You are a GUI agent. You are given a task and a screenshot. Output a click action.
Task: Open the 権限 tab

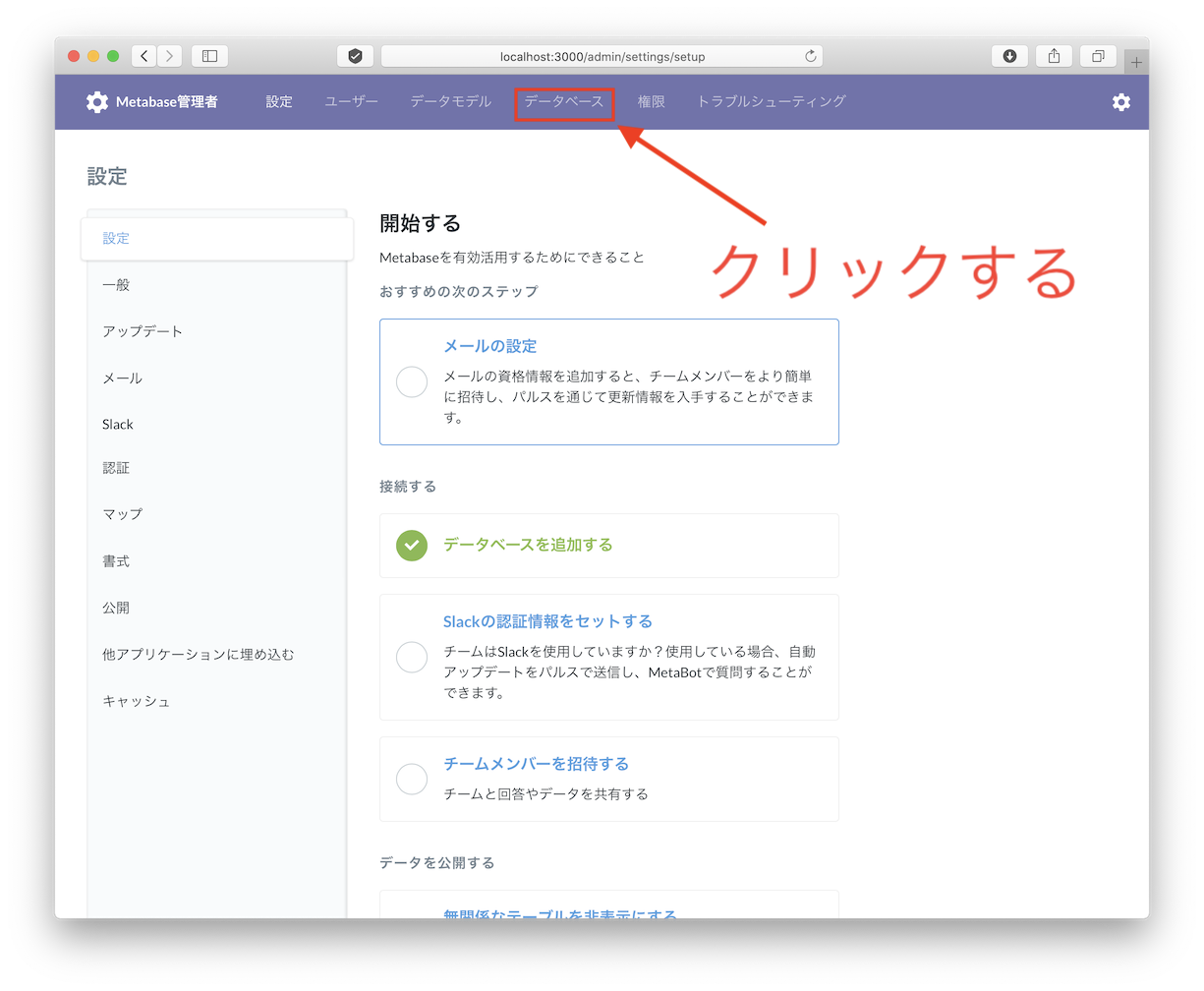click(x=651, y=101)
